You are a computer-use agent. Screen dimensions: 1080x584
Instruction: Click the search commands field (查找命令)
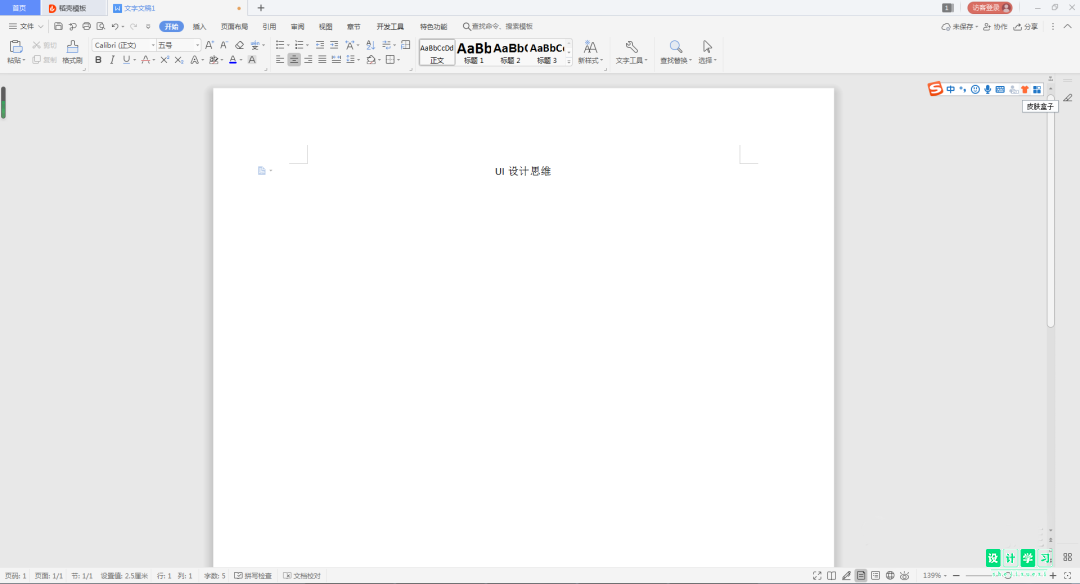[x=497, y=27]
